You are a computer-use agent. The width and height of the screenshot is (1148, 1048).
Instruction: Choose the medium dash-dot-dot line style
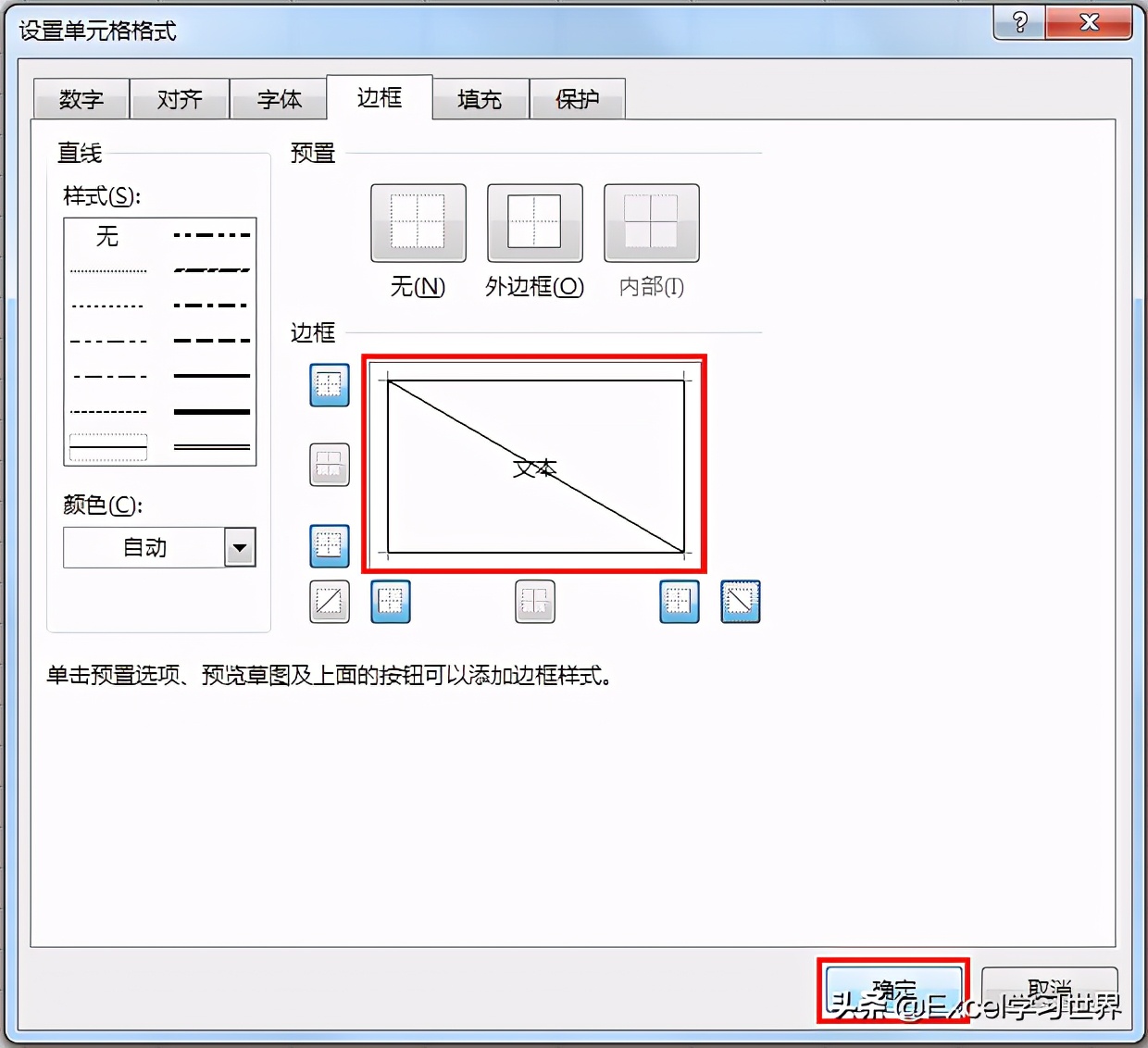click(212, 235)
